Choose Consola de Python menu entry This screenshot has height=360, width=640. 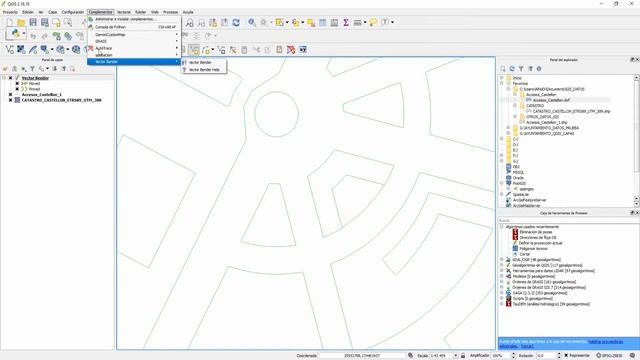click(134, 27)
